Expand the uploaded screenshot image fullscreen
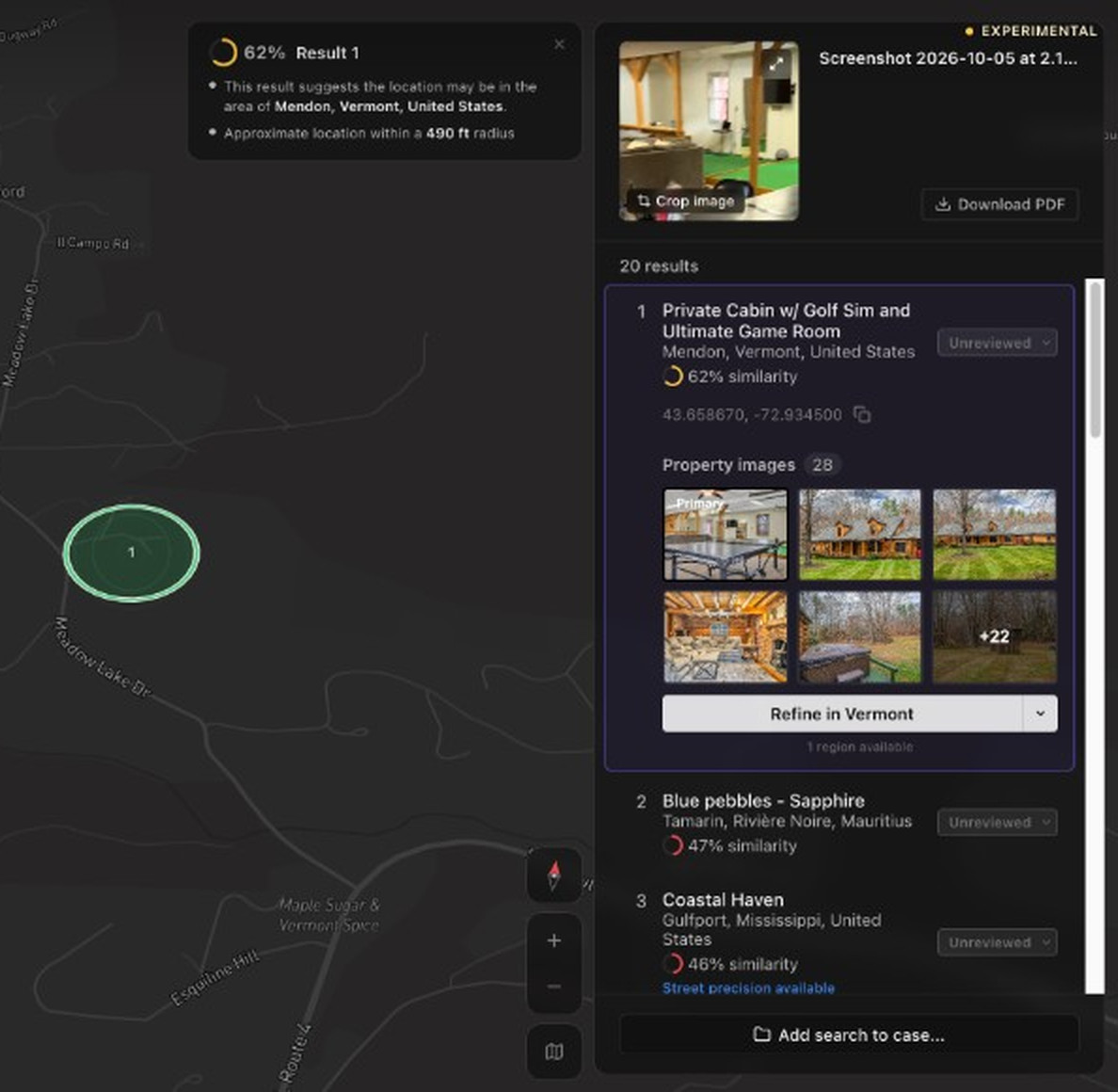Screen dimensions: 1118x1092 (x=775, y=64)
